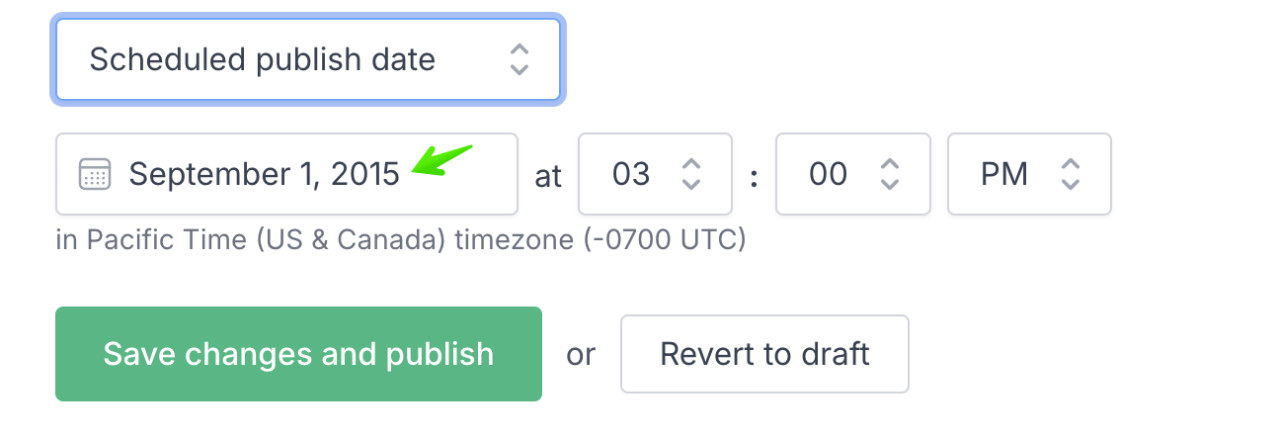Click the chevrons on the publish date selector
The width and height of the screenshot is (1280, 440).
coord(518,59)
